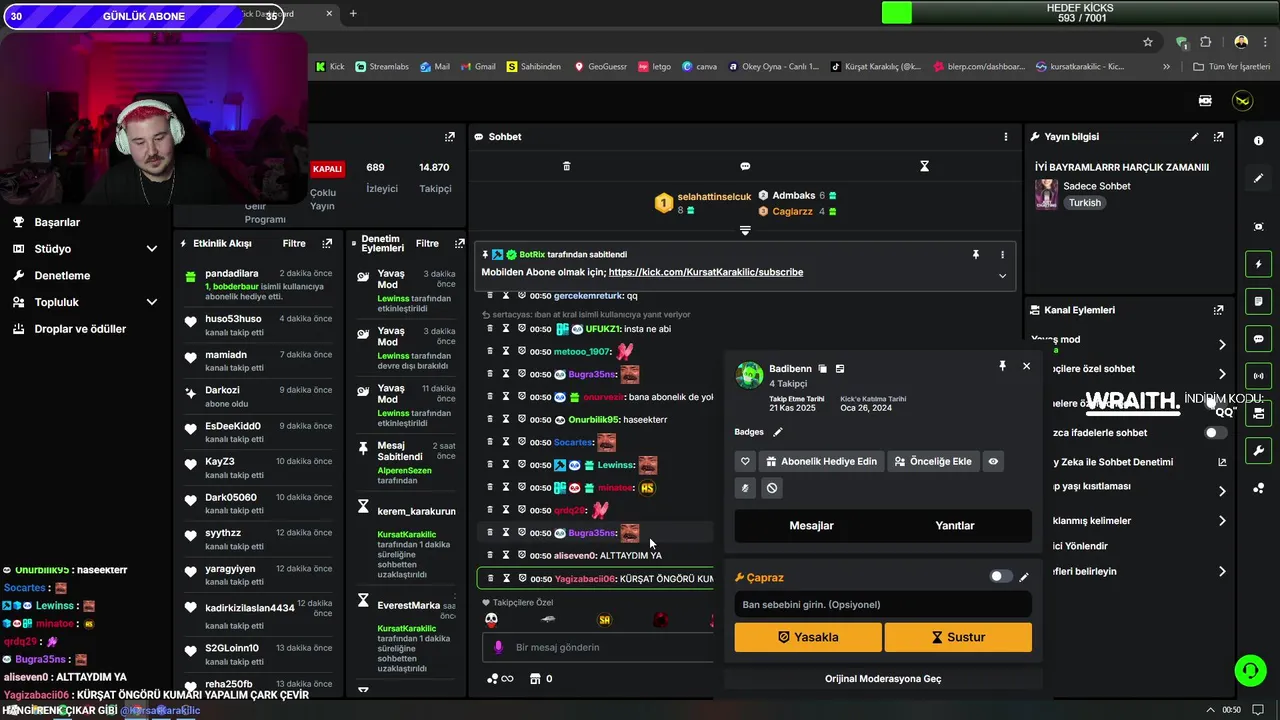This screenshot has height=720, width=1280.
Task: Click the info icon in right sidebar
Action: point(1258,141)
